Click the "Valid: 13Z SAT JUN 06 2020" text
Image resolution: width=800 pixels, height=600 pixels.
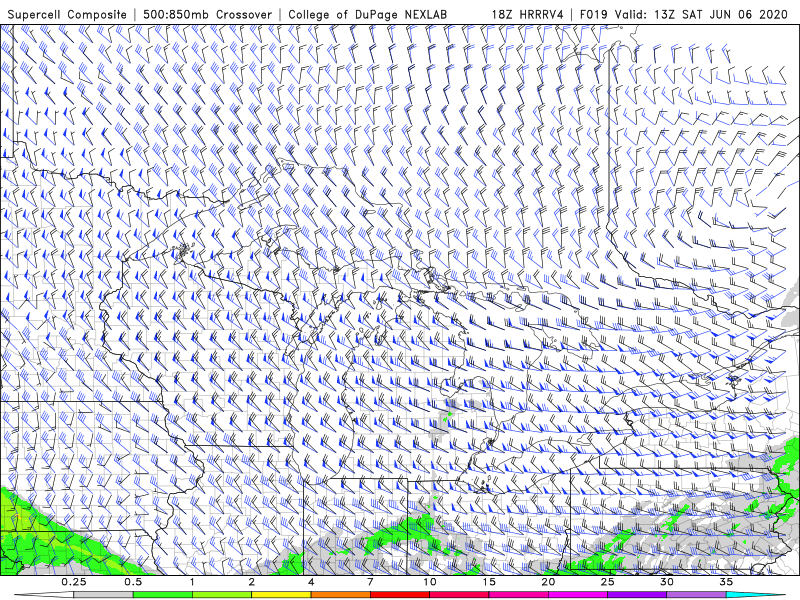[702, 15]
